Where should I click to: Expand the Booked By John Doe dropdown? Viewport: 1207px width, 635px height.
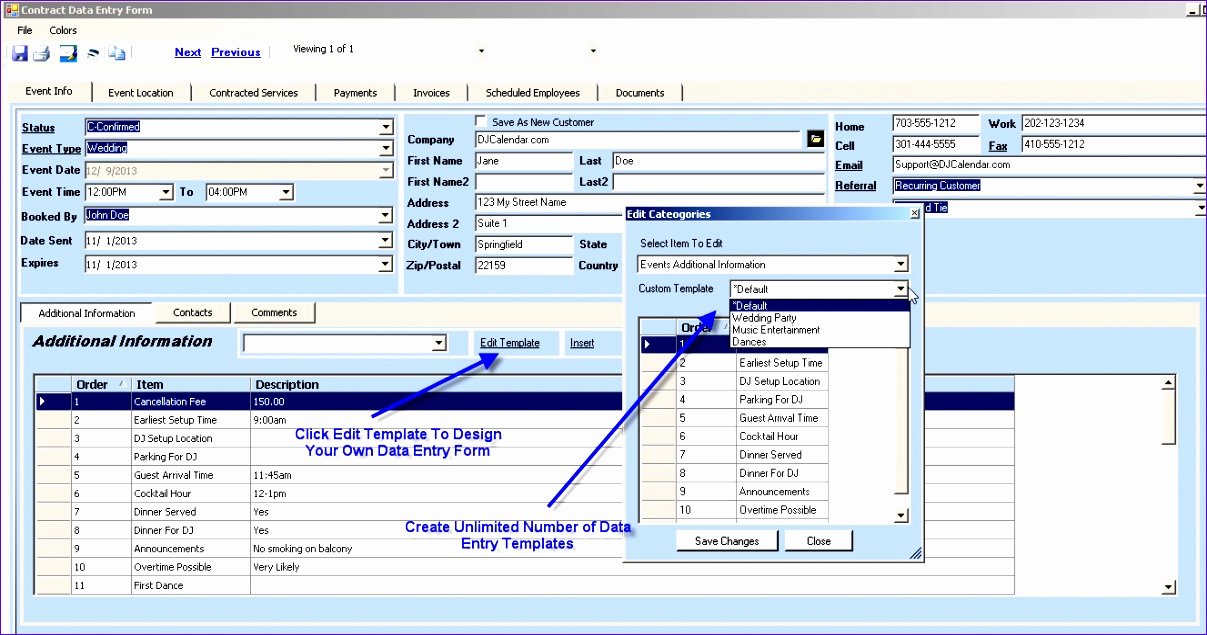coord(386,215)
